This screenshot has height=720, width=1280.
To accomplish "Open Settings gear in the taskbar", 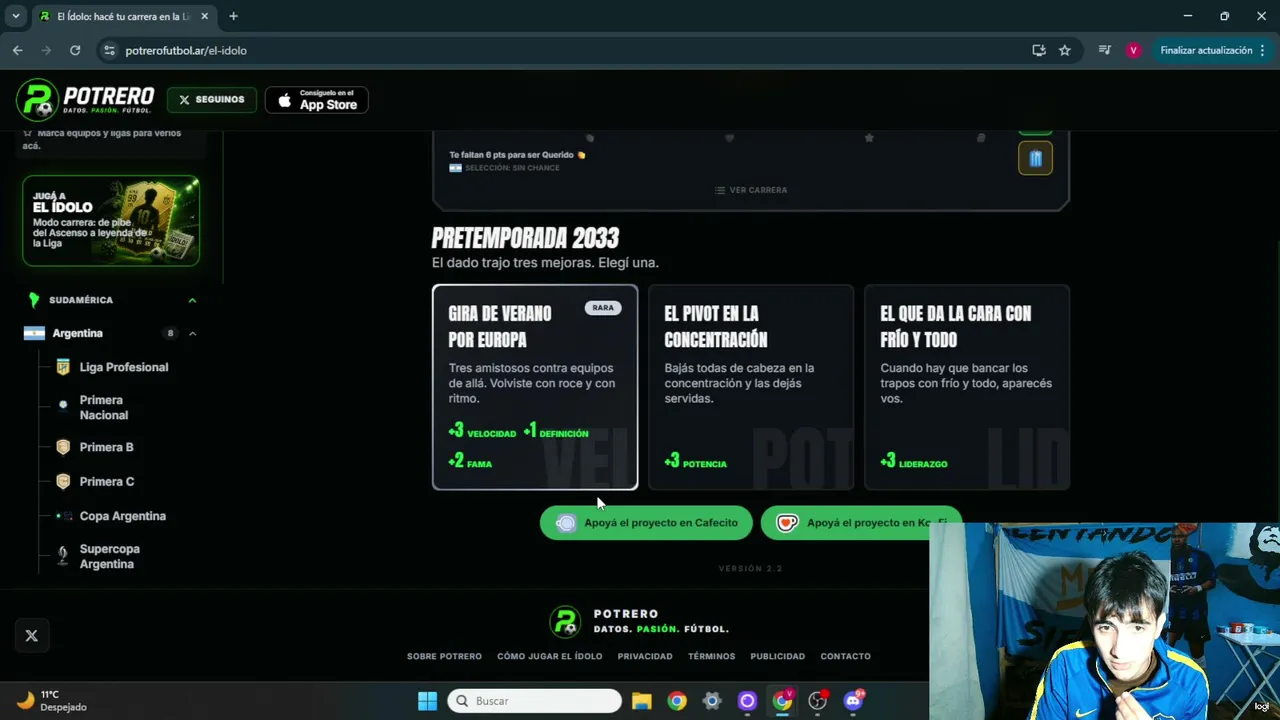I will pyautogui.click(x=712, y=701).
